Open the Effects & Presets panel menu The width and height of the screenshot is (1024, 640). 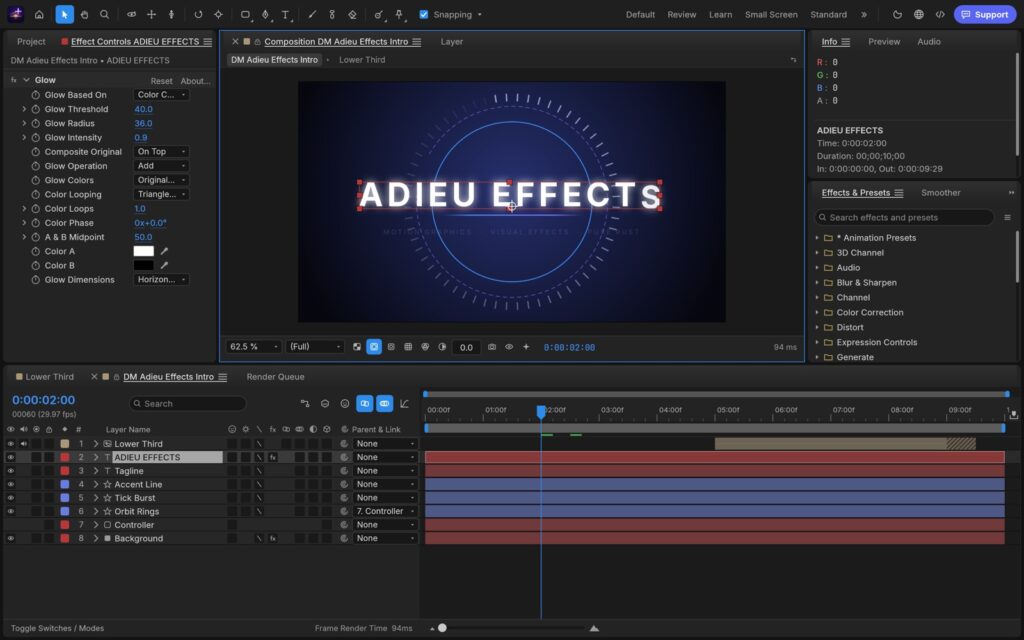899,193
